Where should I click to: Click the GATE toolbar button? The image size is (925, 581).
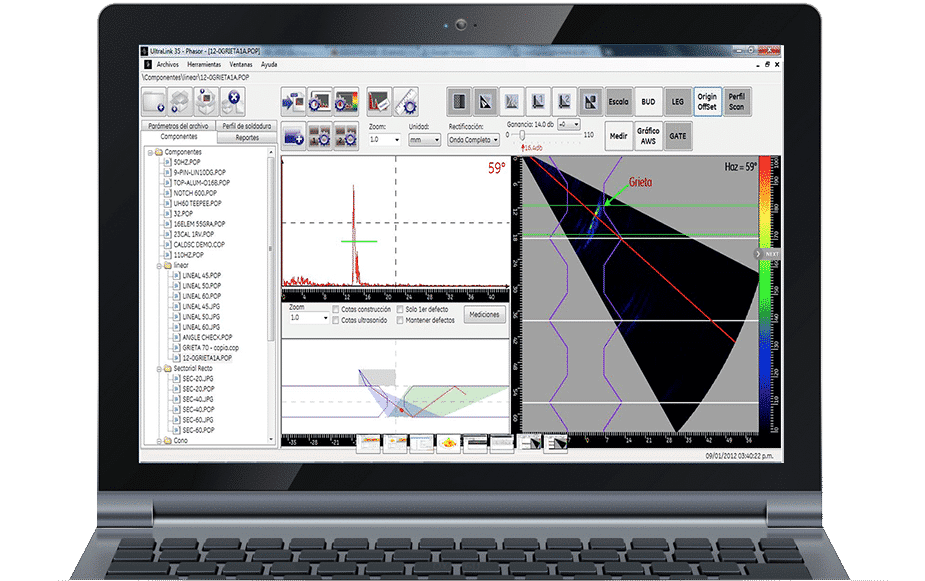[678, 136]
